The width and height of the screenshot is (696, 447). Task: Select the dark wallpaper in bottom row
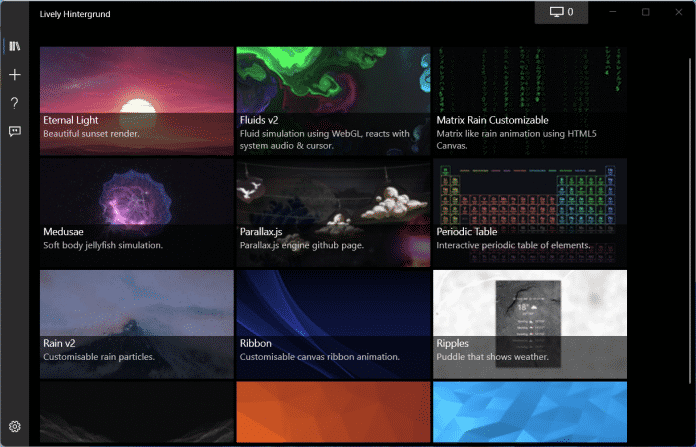(136, 411)
